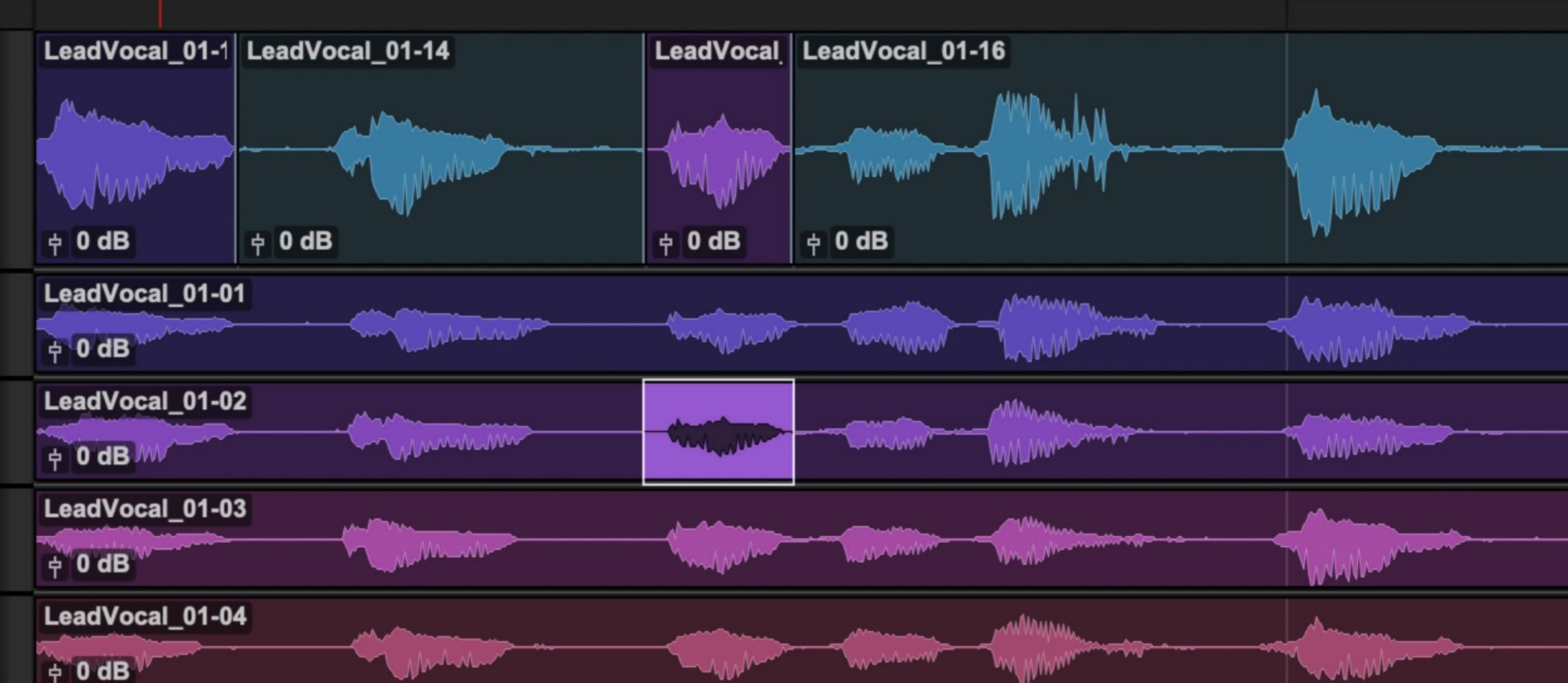Image resolution: width=1568 pixels, height=683 pixels.
Task: Select the LeadVocal_01-01 take label
Action: pos(145,293)
